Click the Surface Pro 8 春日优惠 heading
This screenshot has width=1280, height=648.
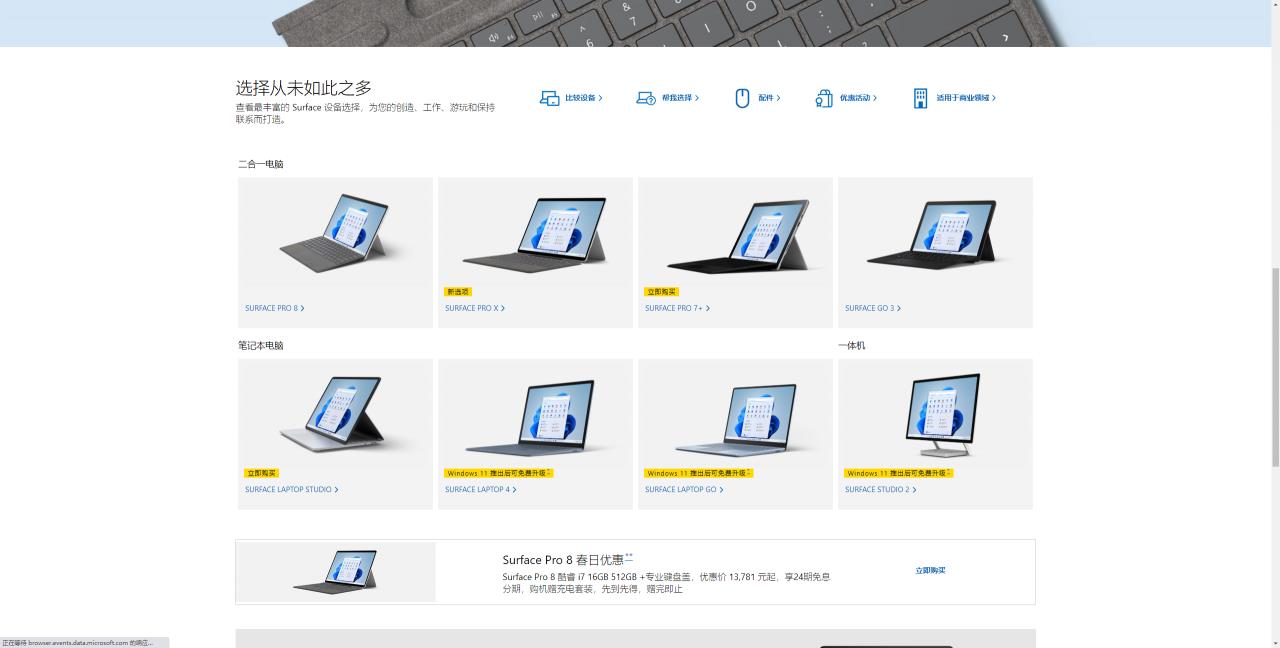click(x=567, y=560)
